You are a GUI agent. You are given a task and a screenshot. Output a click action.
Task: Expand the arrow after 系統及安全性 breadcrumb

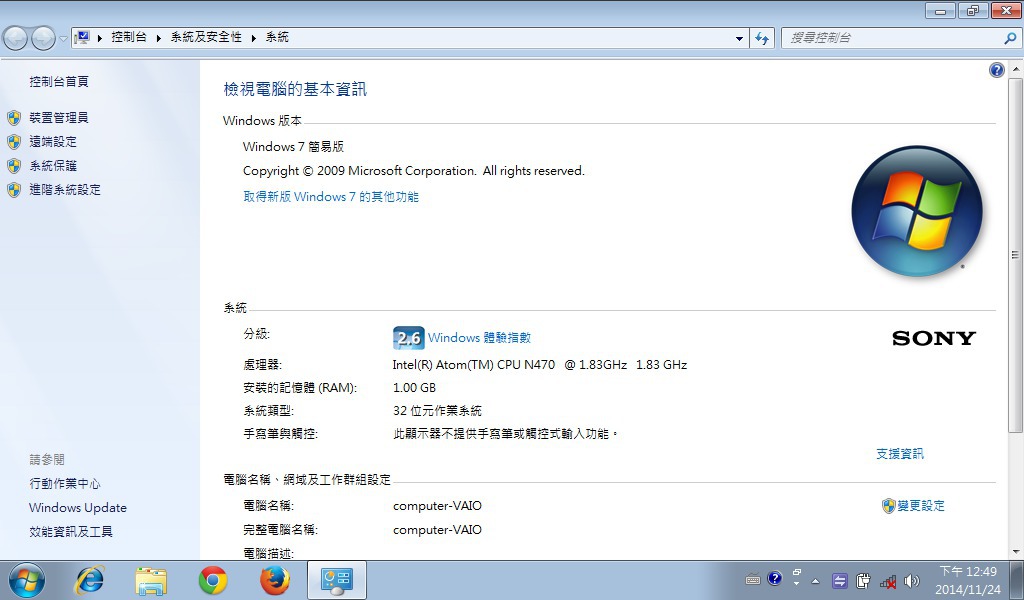coord(254,38)
